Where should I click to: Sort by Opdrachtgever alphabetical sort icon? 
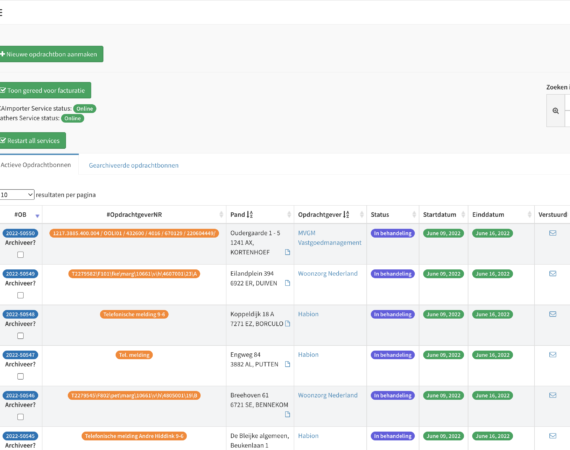(346, 214)
